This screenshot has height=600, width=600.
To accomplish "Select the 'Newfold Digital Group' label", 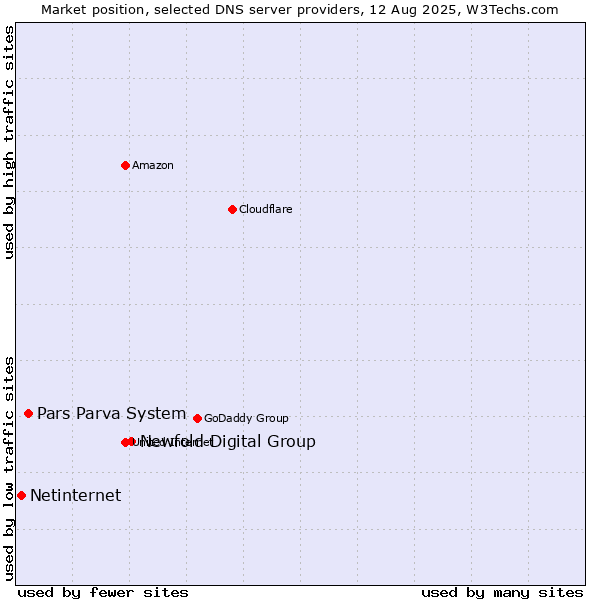I will tap(228, 441).
